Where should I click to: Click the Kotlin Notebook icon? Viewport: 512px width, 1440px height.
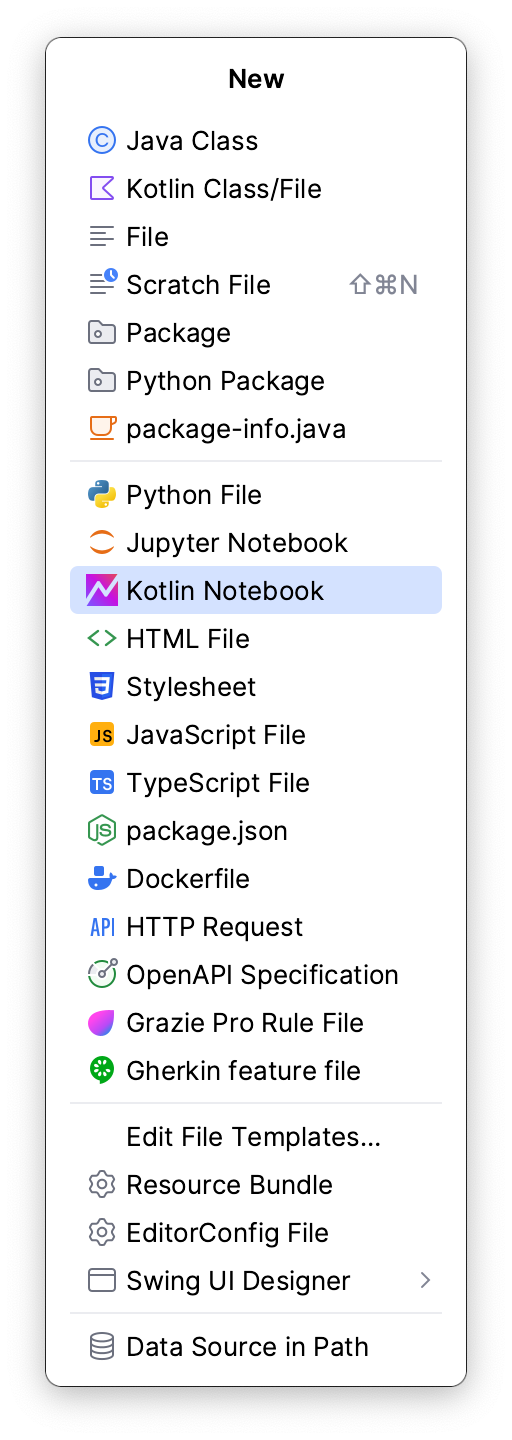click(102, 591)
